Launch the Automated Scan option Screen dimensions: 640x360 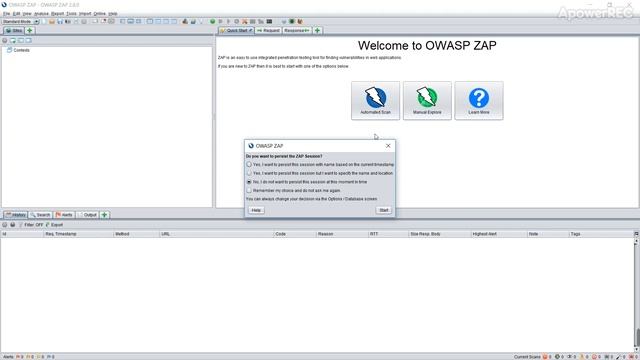[x=376, y=100]
